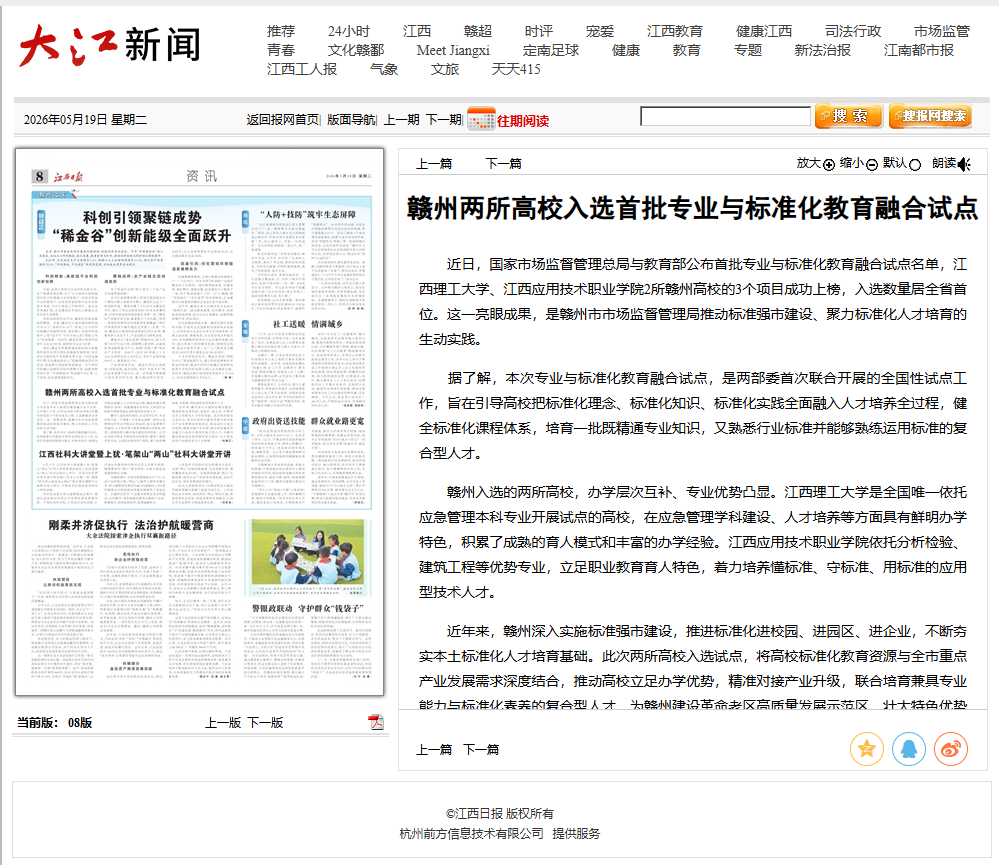Image resolution: width=999 pixels, height=865 pixels.
Task: Click the 大江新闻 logo
Action: point(110,45)
